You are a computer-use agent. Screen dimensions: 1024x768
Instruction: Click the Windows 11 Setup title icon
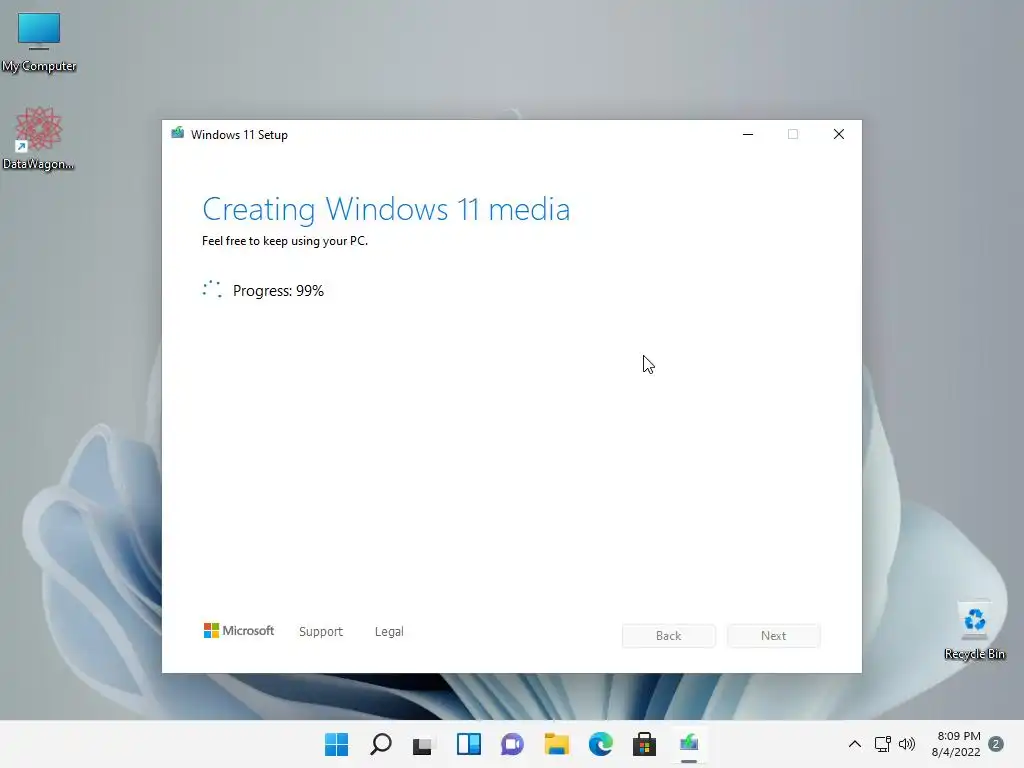click(177, 133)
